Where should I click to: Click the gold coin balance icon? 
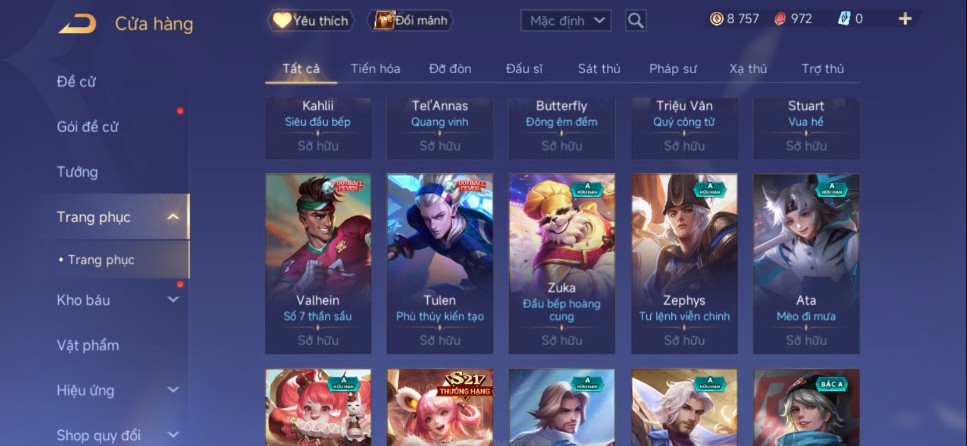click(716, 19)
